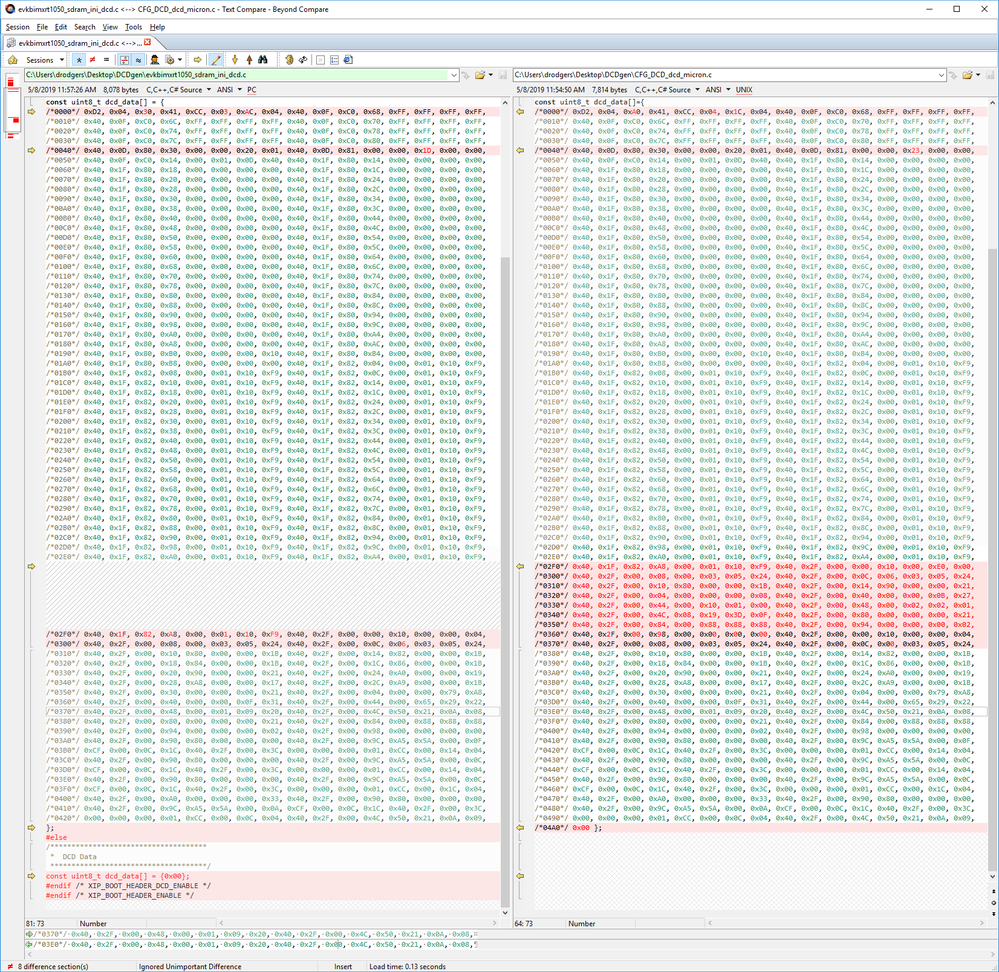Click right gutter copy arrow at line 0040
The height and width of the screenshot is (972, 999).
(521, 150)
